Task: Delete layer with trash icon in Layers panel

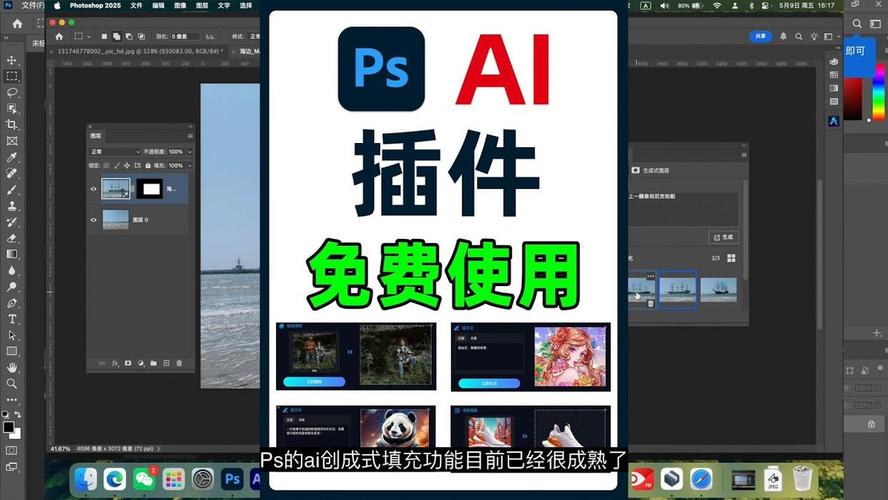Action: (x=179, y=364)
